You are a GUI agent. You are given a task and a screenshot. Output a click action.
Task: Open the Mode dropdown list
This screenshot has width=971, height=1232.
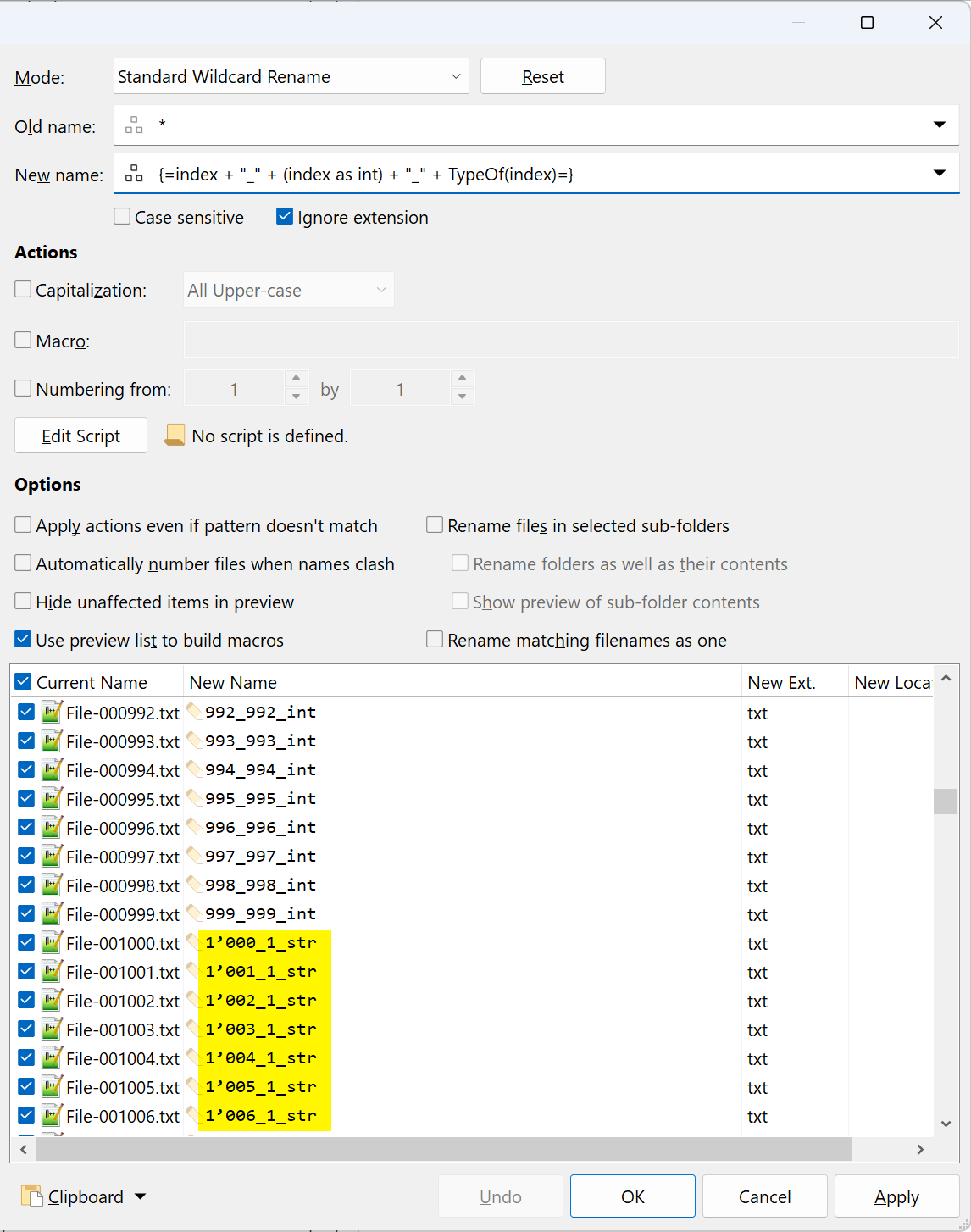pyautogui.click(x=455, y=77)
